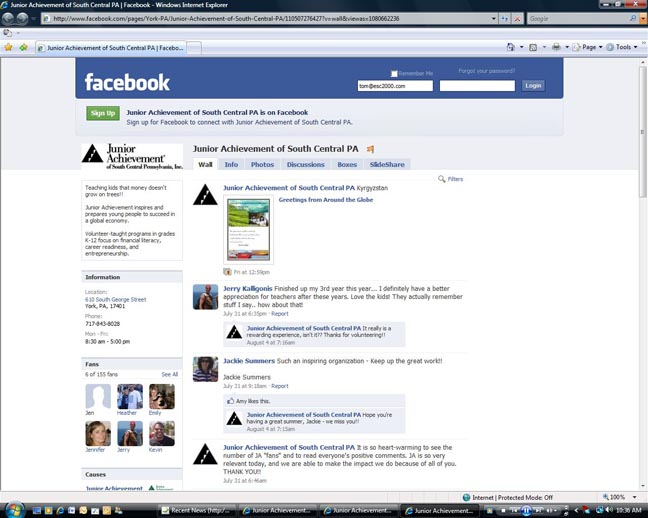Click the password input field
Image resolution: width=648 pixels, height=518 pixels.
477,86
